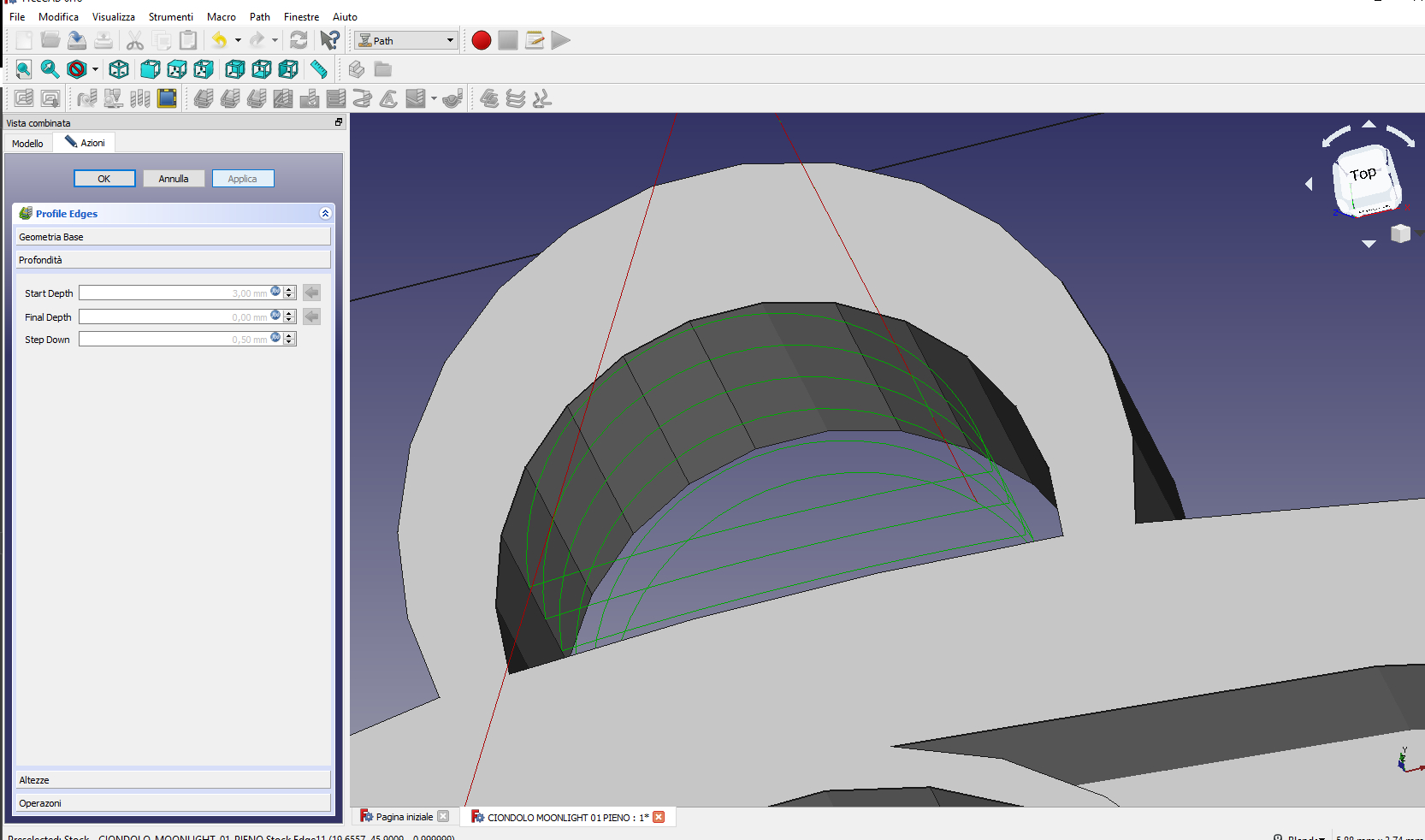Activate the What's This help cursor icon
The image size is (1425, 840).
330,40
